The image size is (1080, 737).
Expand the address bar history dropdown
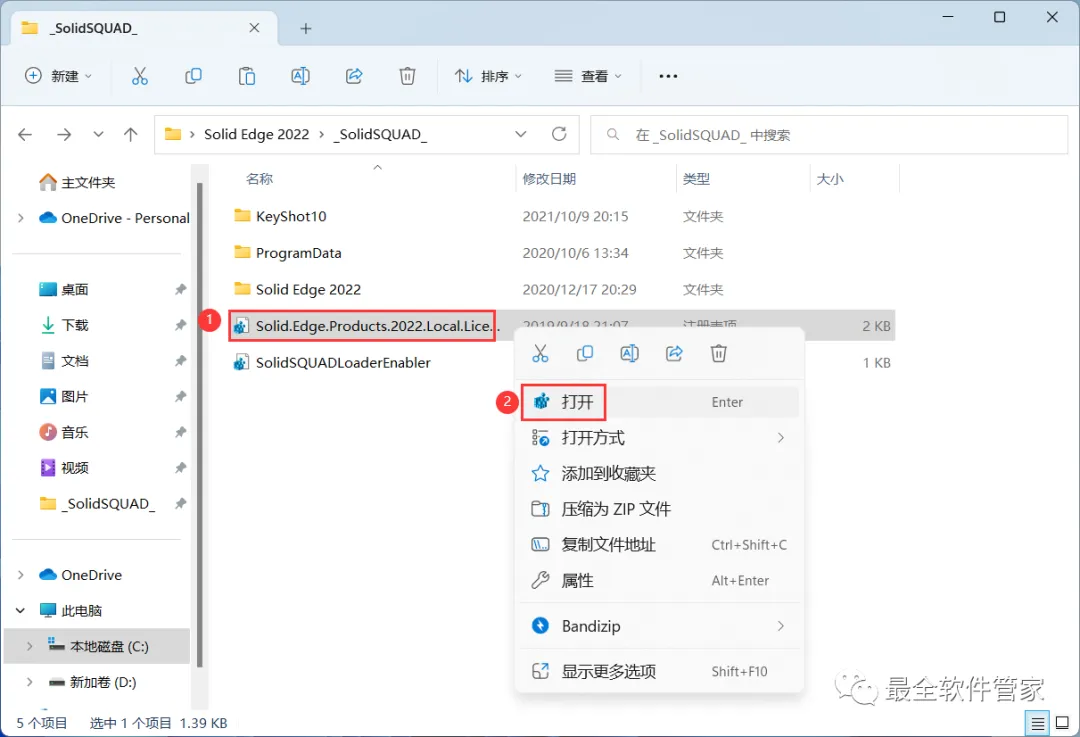(x=521, y=134)
